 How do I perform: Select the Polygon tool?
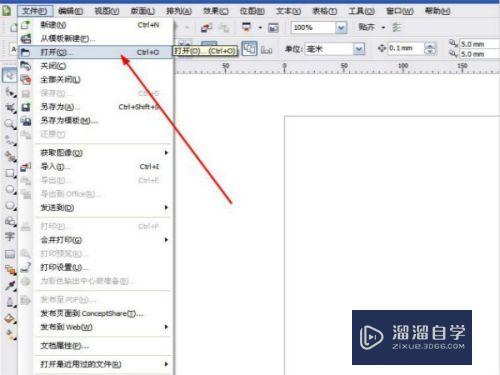pyautogui.click(x=10, y=205)
